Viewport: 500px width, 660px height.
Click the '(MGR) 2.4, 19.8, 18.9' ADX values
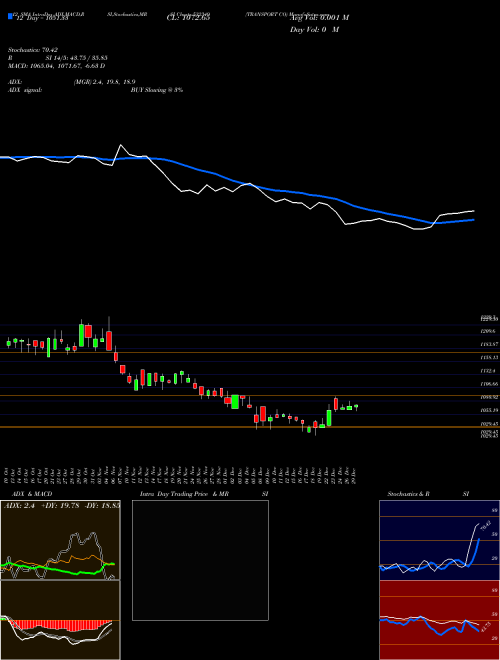(104, 82)
